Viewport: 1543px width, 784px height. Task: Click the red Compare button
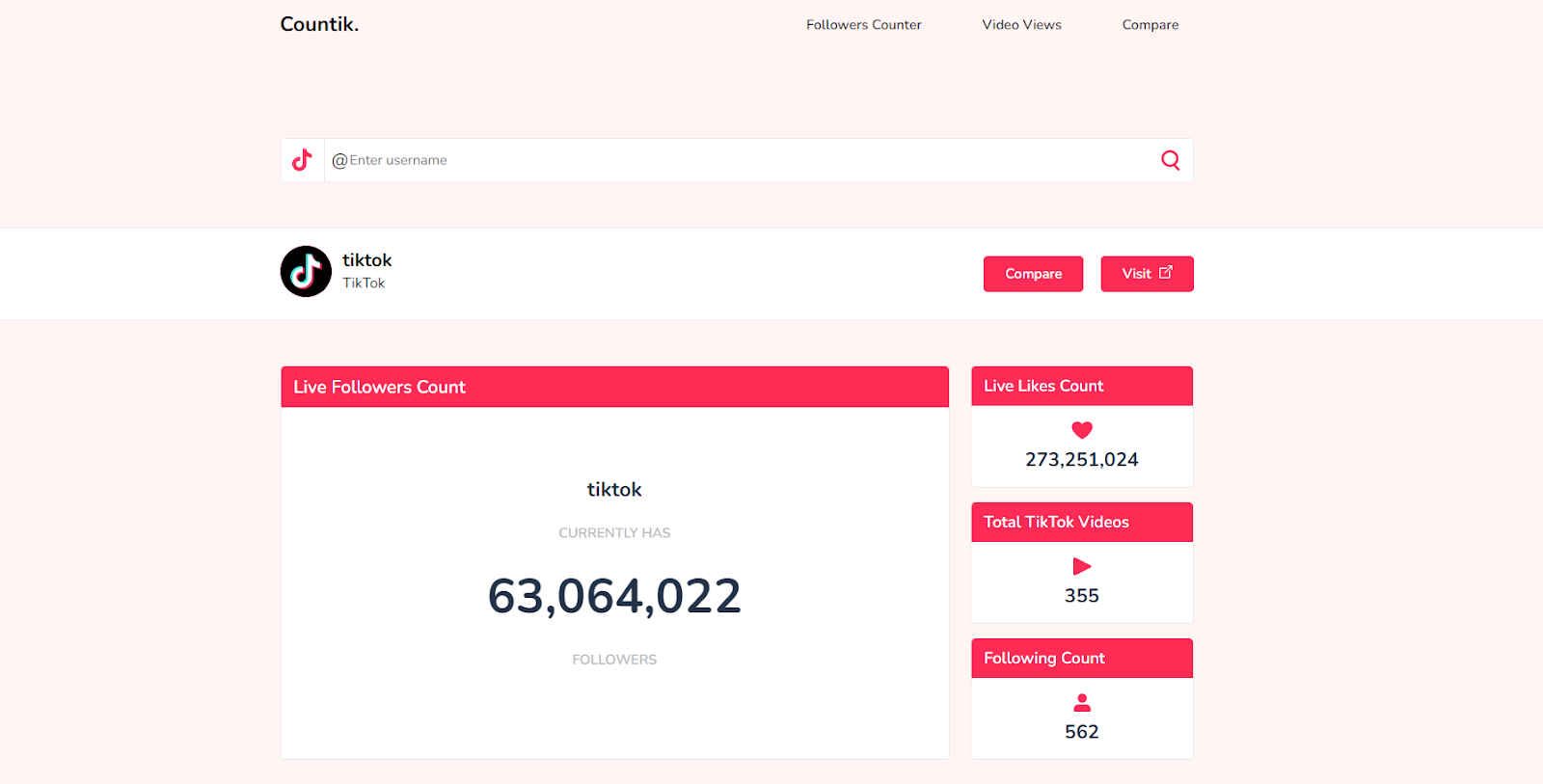click(1033, 274)
